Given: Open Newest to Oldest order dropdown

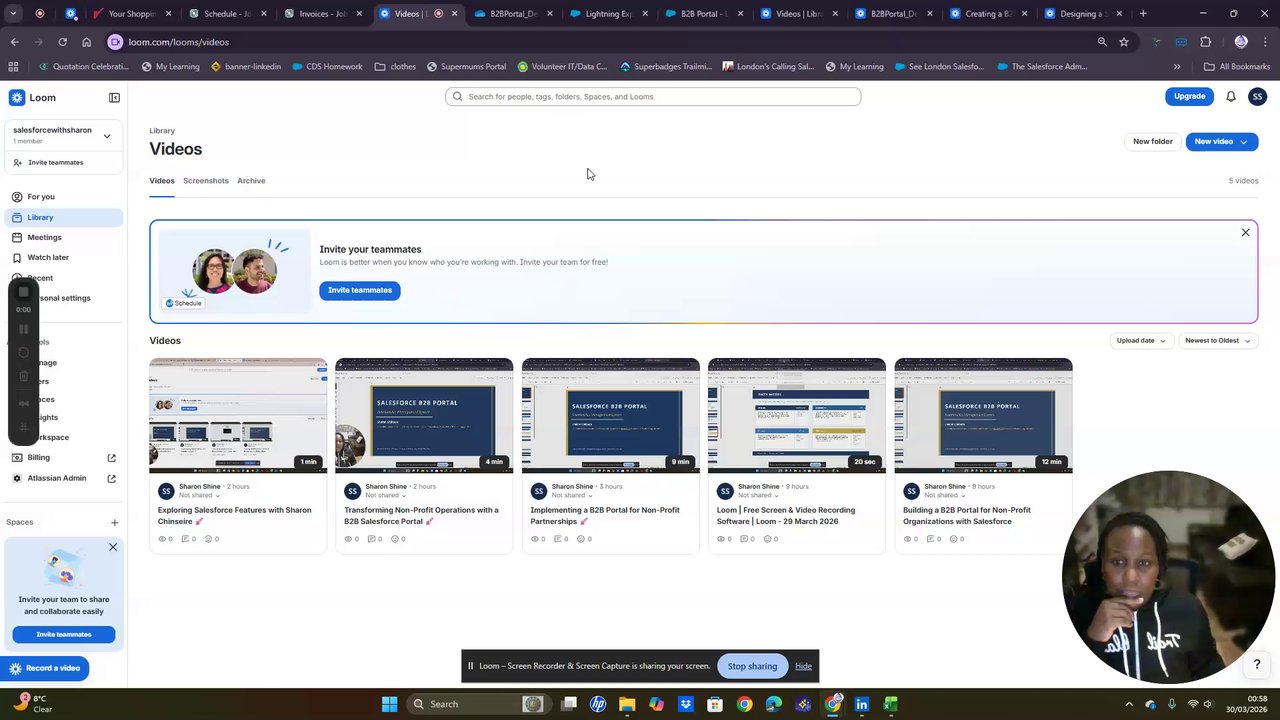Looking at the screenshot, I should coord(1217,340).
